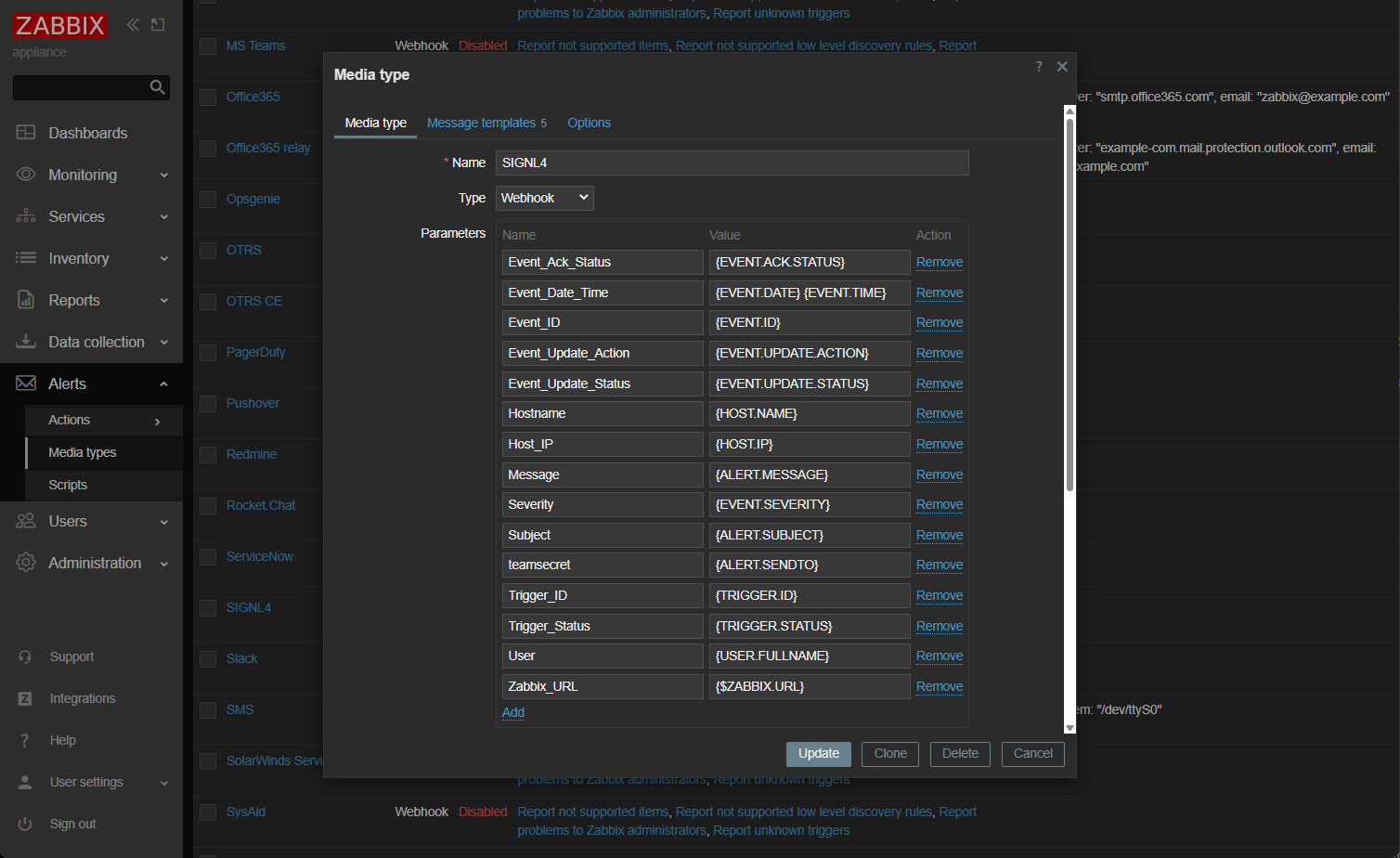Click the Reports document icon
The height and width of the screenshot is (858, 1400).
click(26, 300)
